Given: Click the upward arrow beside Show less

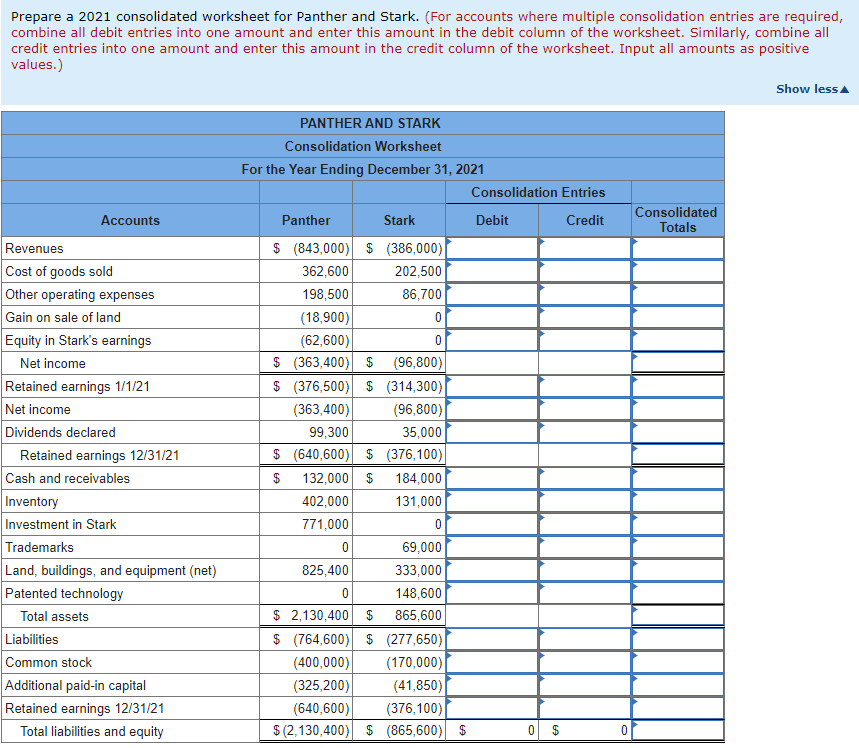Looking at the screenshot, I should click(845, 88).
